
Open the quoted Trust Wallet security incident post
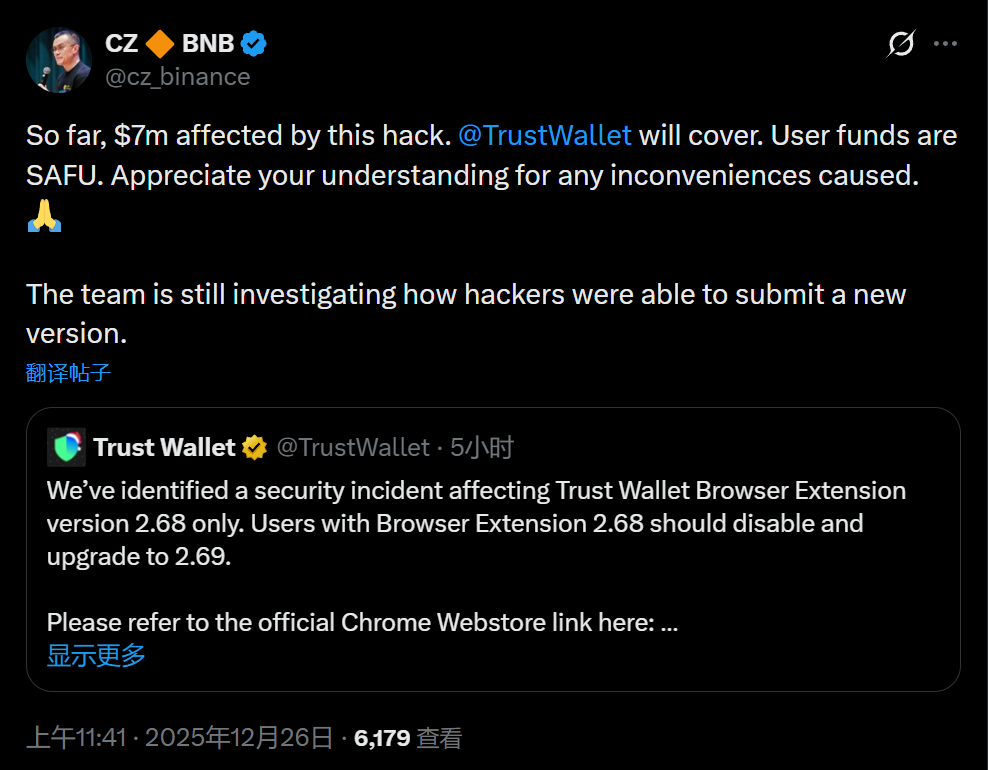476,523
